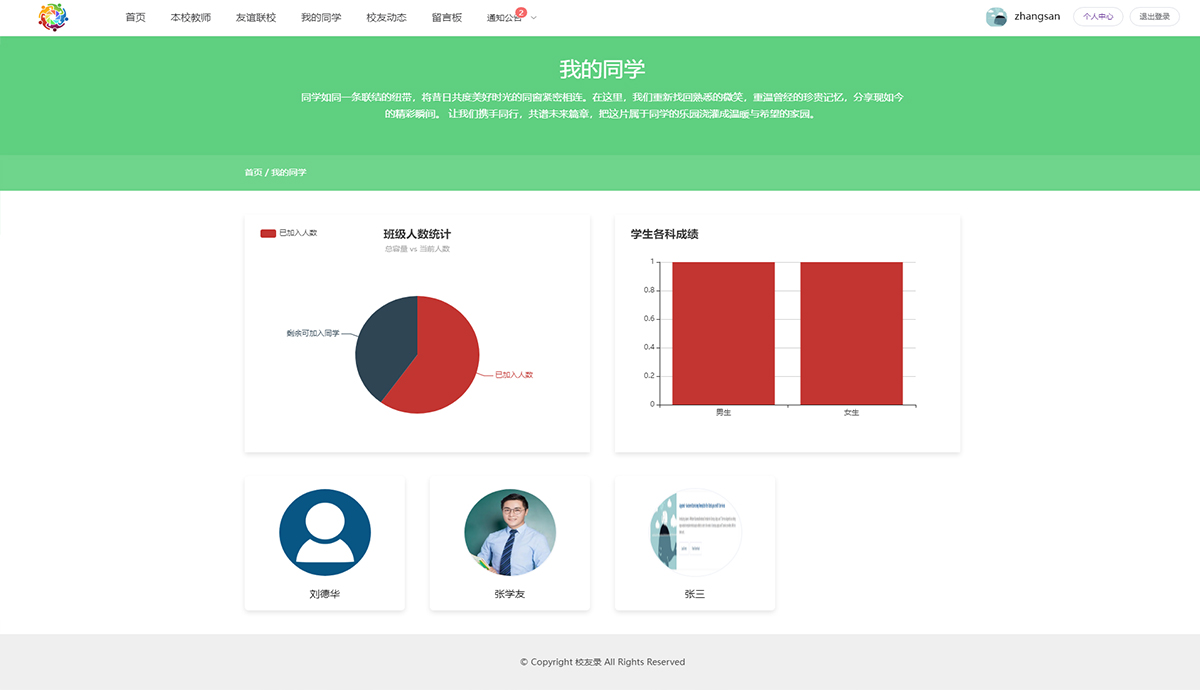Screen dimensions: 1200x690
Task: Click the colorful site logo icon
Action: [53, 17]
